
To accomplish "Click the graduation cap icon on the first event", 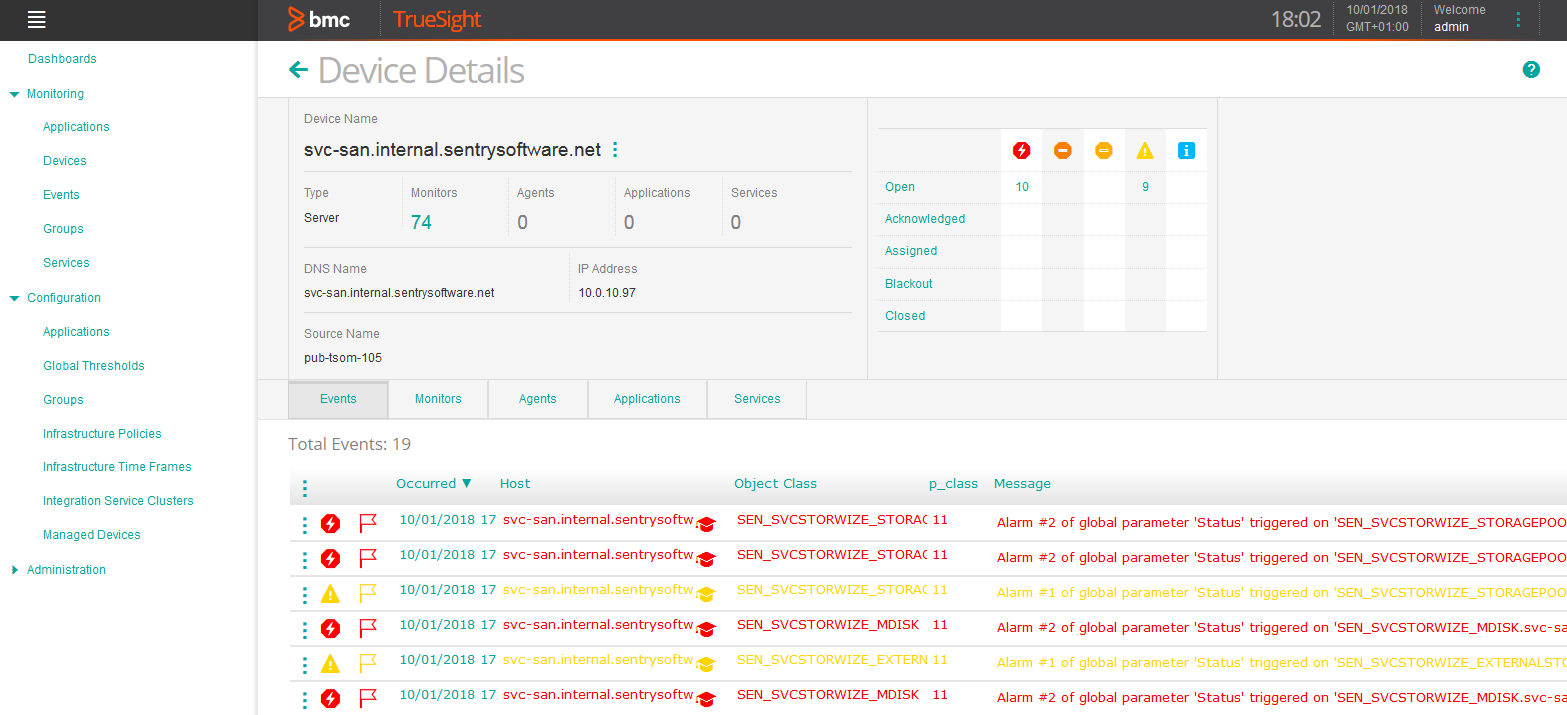I will pos(705,524).
